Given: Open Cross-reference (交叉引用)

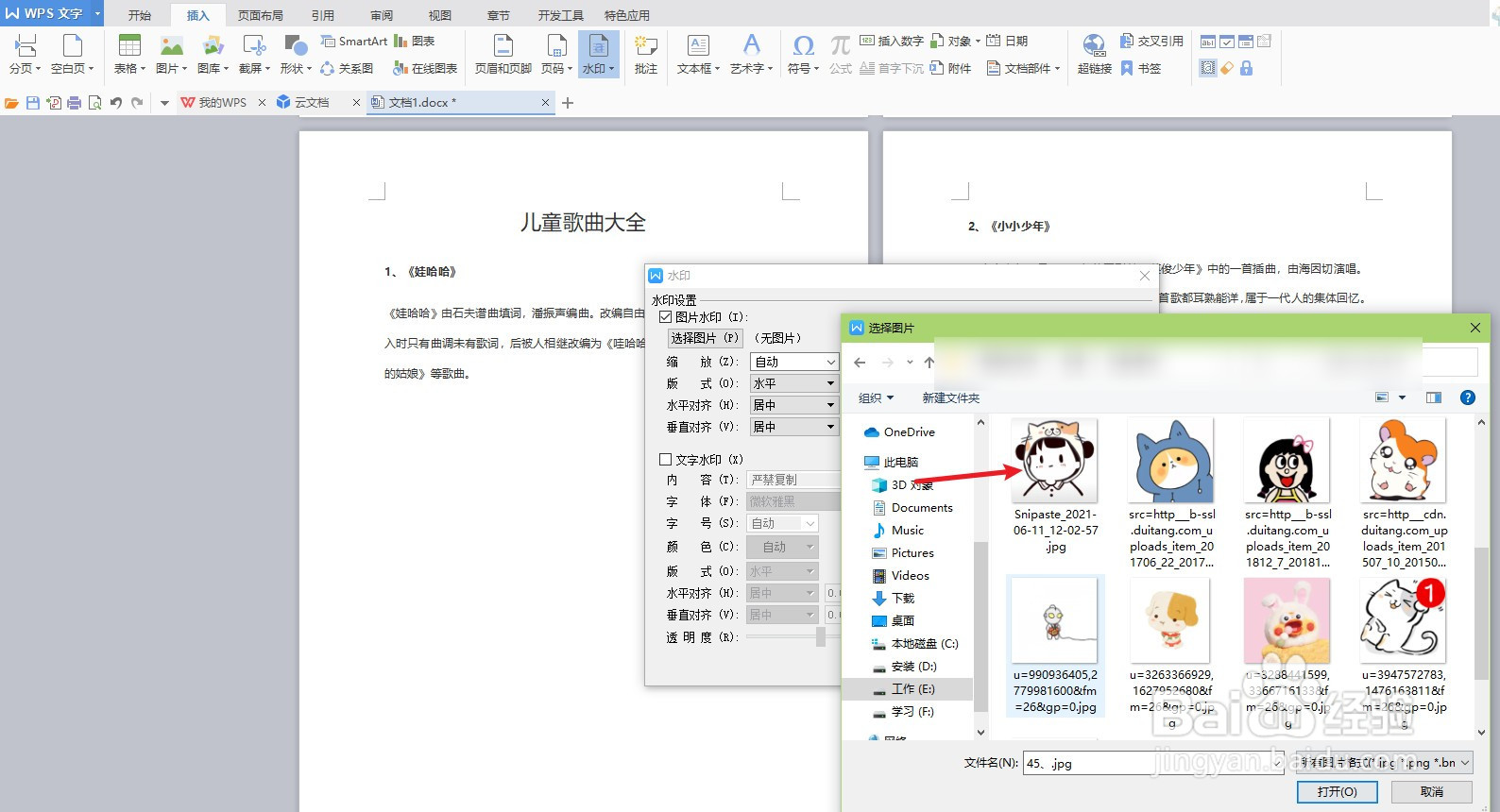Looking at the screenshot, I should click(x=1151, y=42).
